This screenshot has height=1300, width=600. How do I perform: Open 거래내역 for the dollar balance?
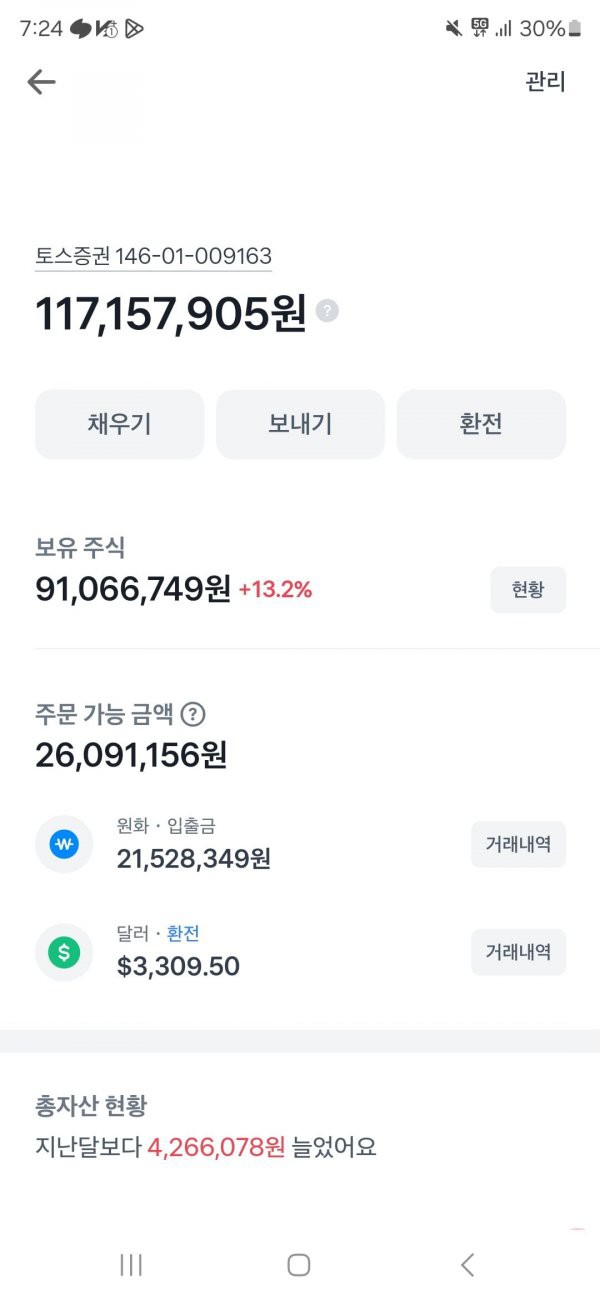(518, 952)
